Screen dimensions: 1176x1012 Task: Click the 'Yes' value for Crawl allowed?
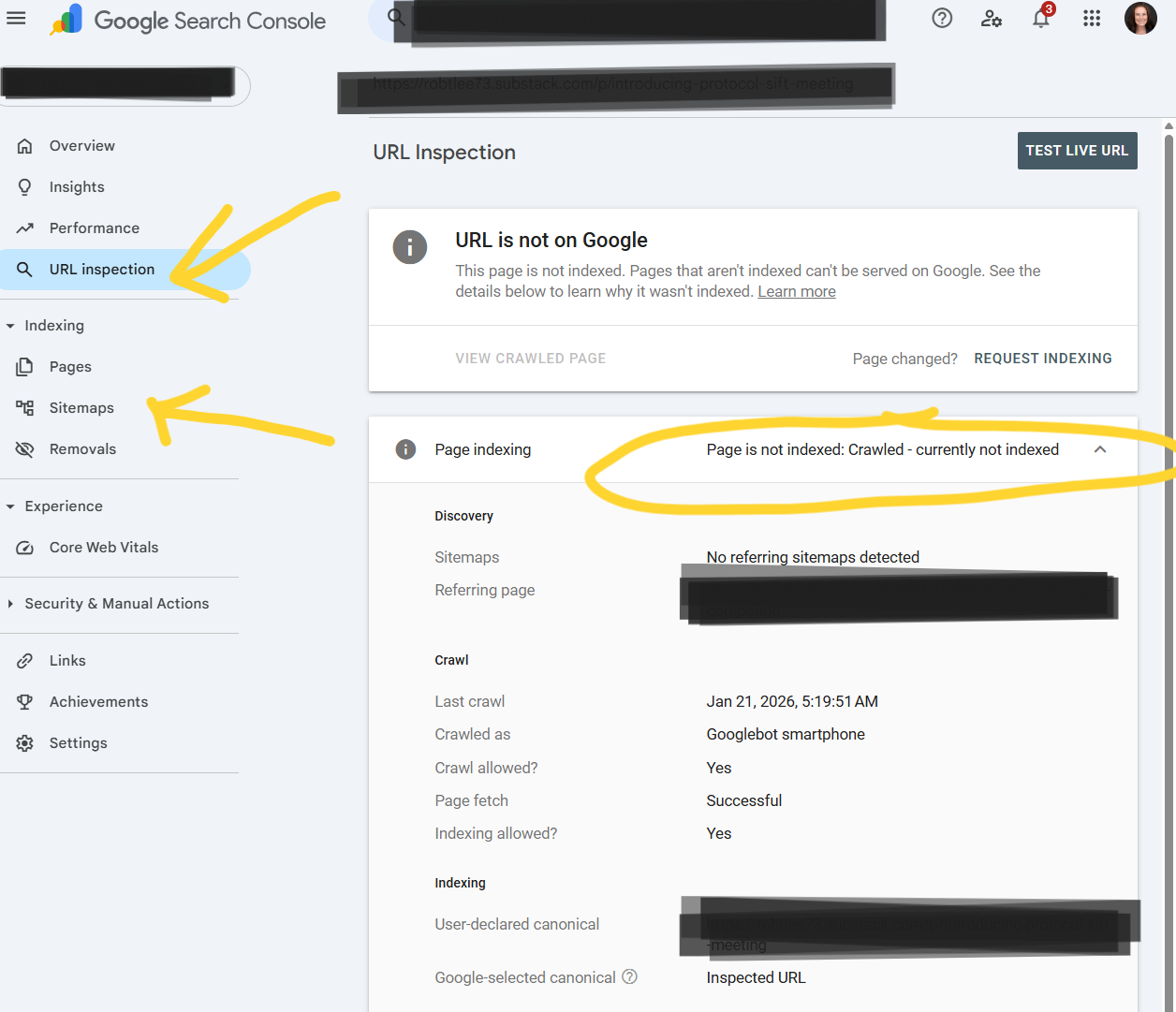719,769
